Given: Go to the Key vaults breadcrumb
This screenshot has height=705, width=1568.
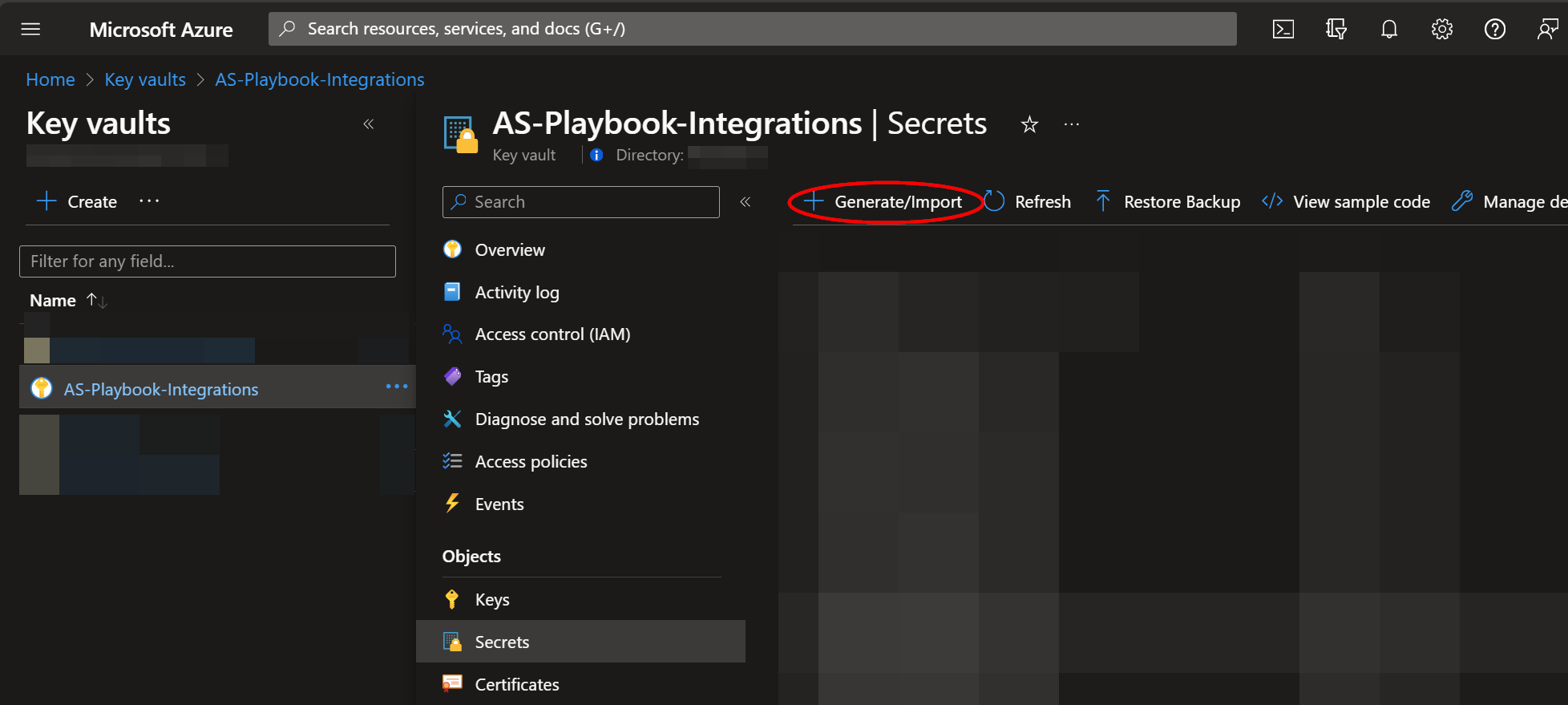Looking at the screenshot, I should (145, 79).
